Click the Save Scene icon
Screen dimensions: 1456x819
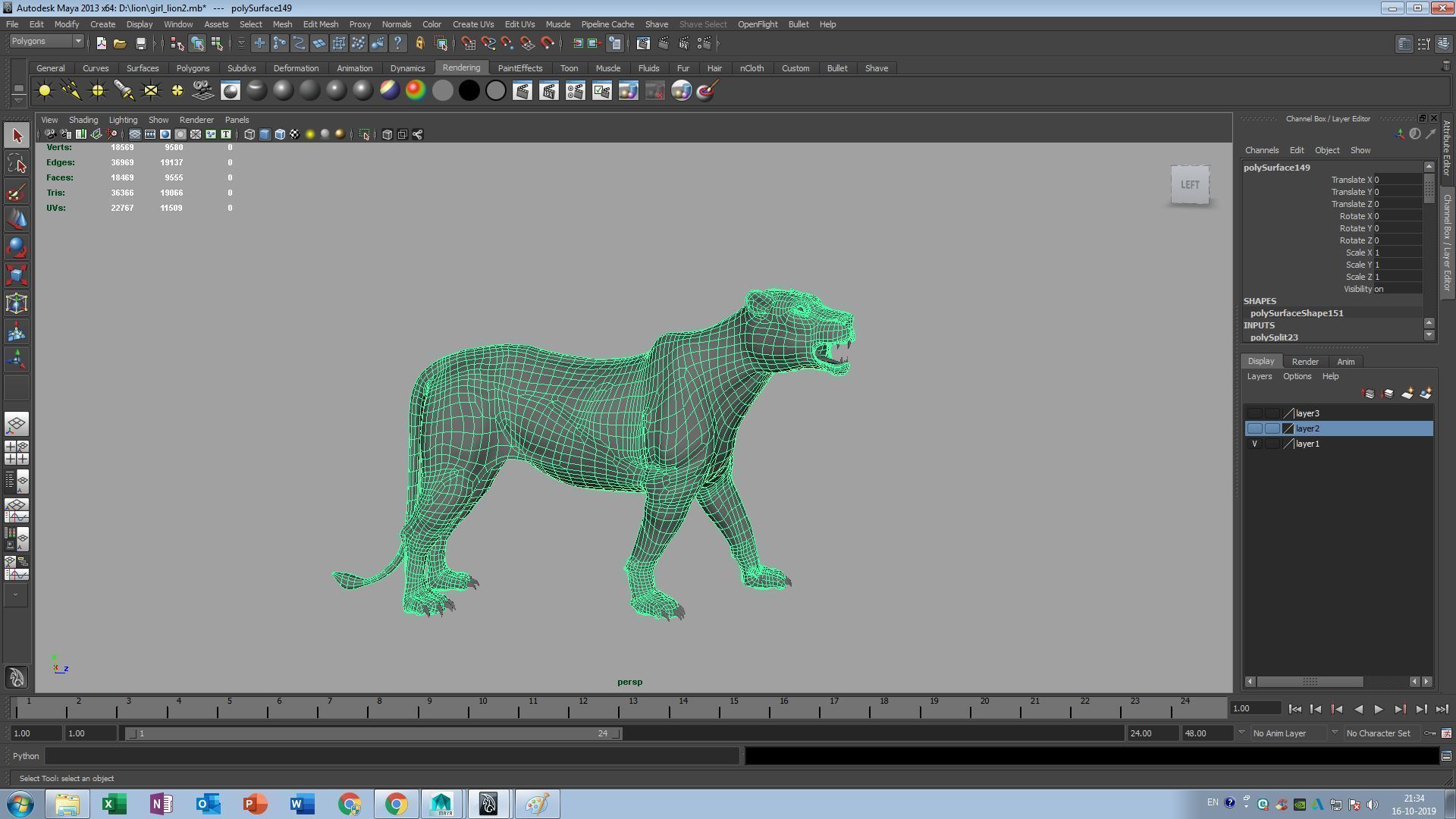click(140, 43)
